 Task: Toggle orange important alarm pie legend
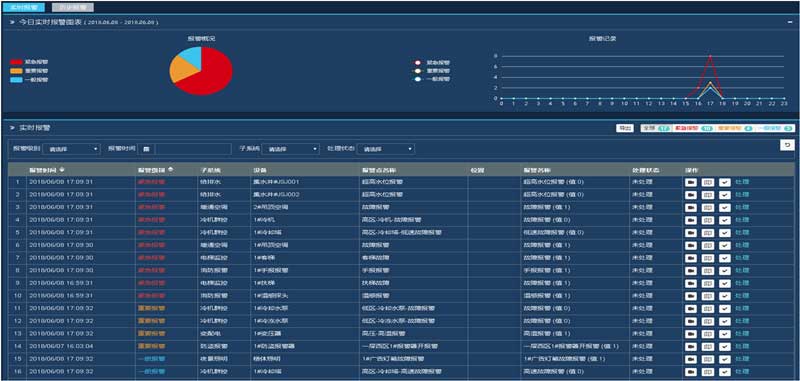(29, 70)
